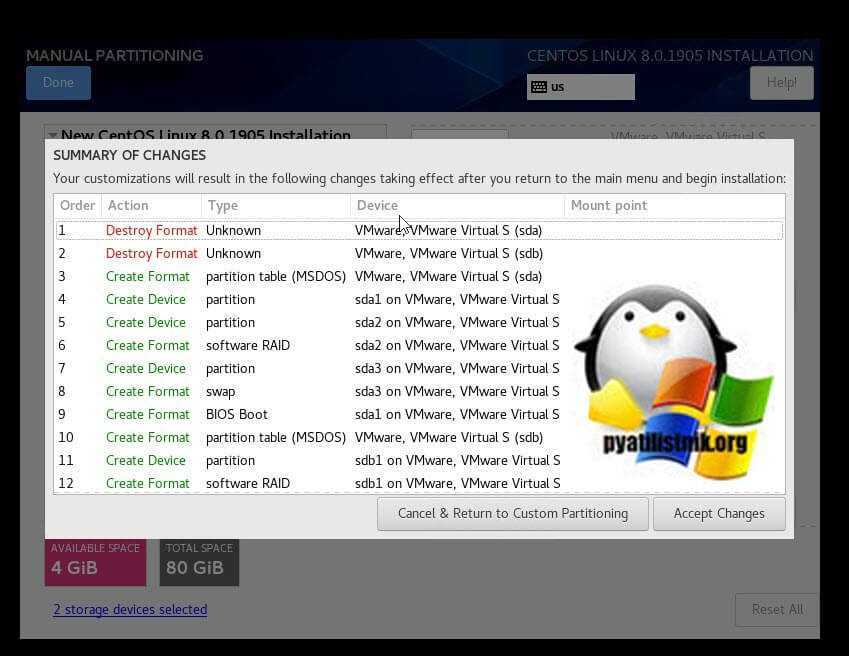Collapse the New CentOS Linux 8.0.1905 Installation expander
The width and height of the screenshot is (849, 656).
pyautogui.click(x=53, y=134)
